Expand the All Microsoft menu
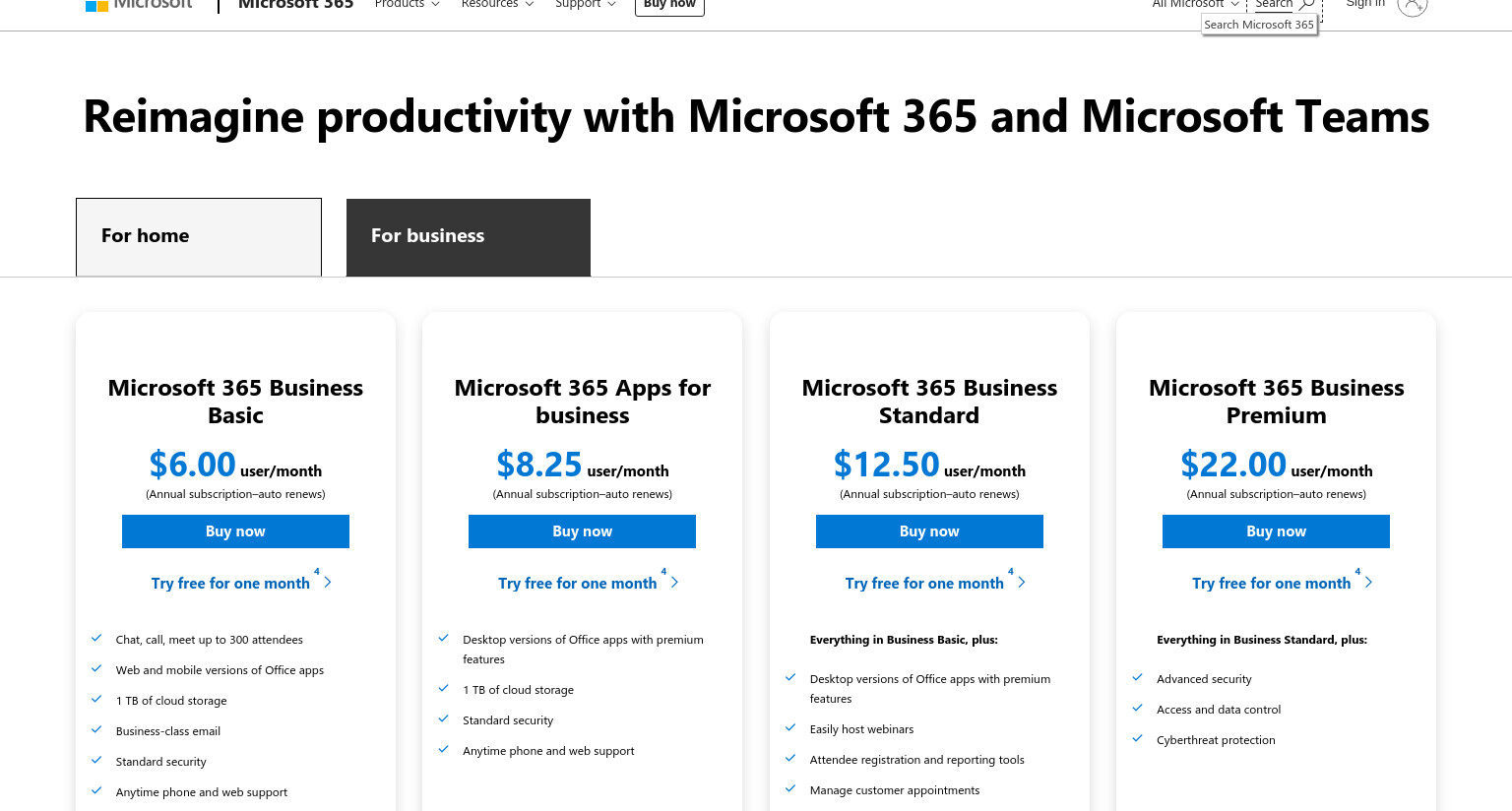This screenshot has height=811, width=1512. [x=1195, y=5]
